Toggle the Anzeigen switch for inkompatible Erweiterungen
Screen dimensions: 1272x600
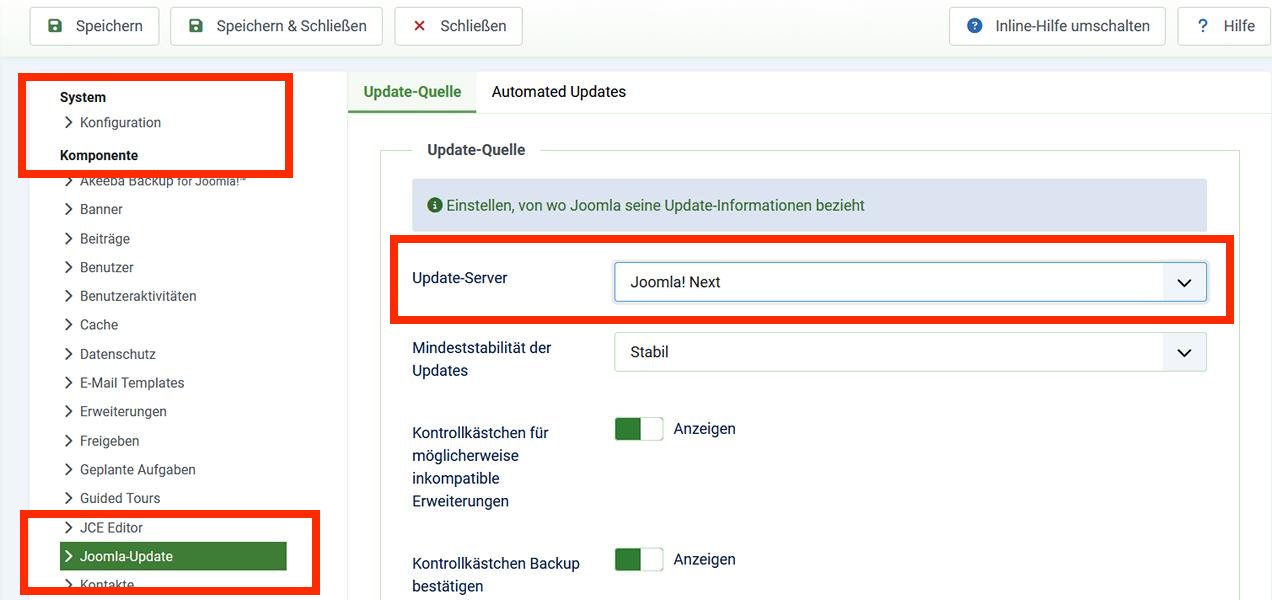pos(638,428)
